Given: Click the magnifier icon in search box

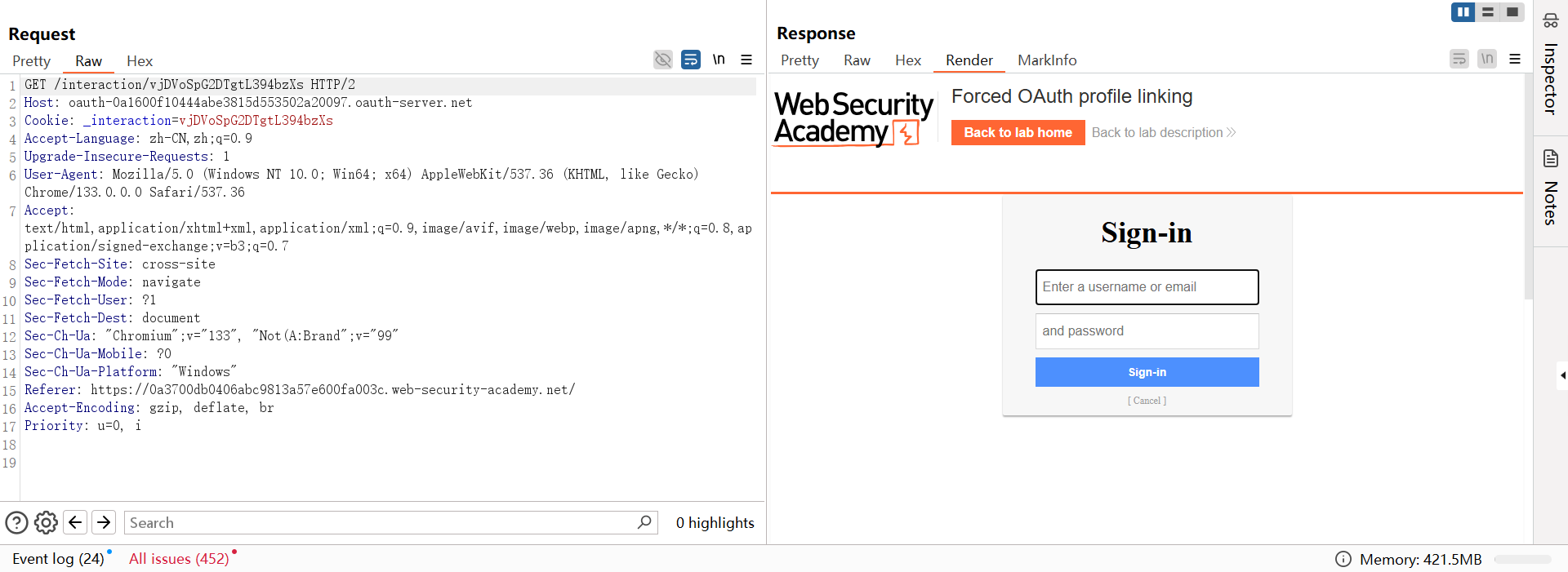Looking at the screenshot, I should [x=644, y=522].
